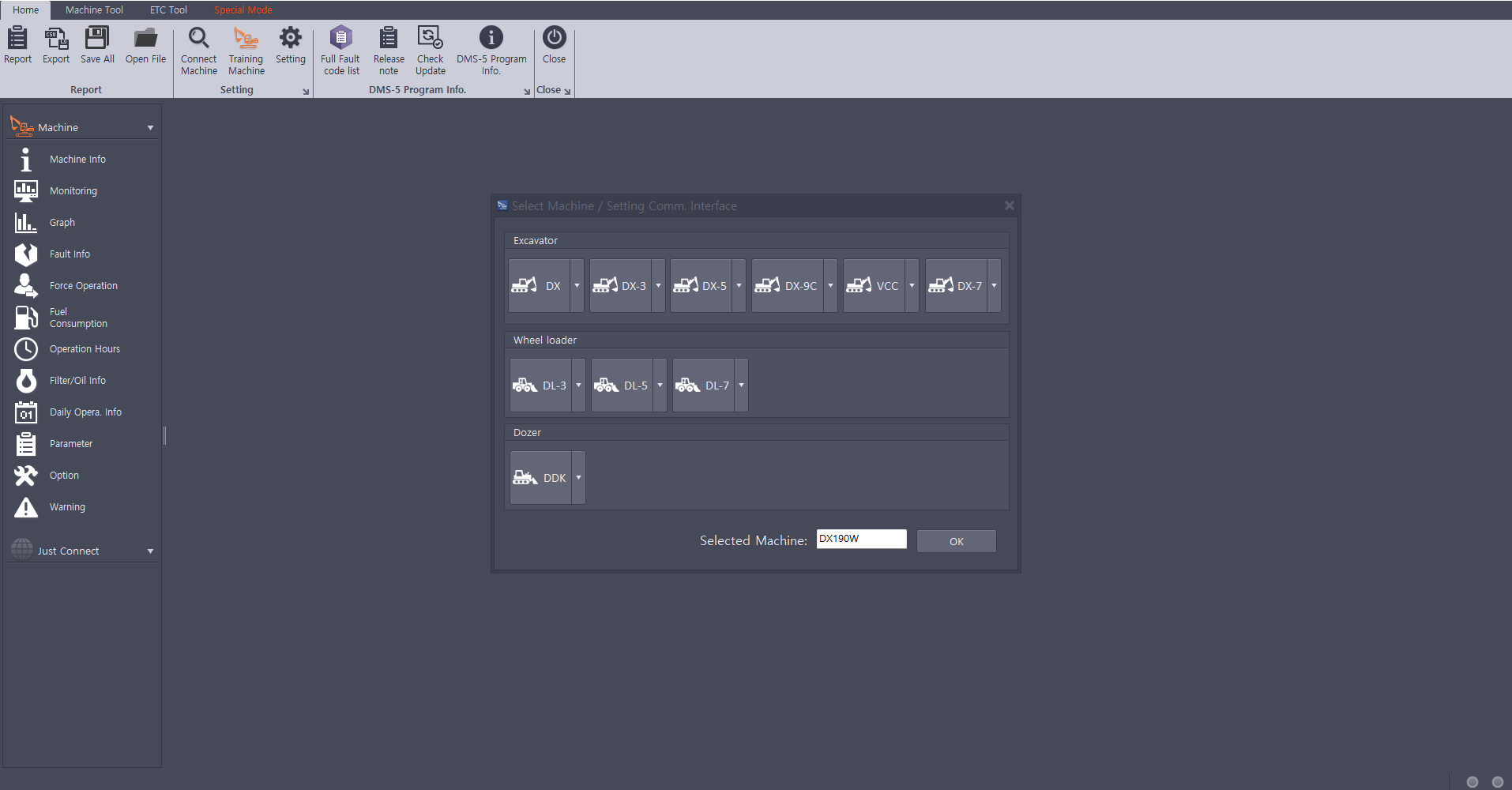Expand the DDK model dropdown arrow
This screenshot has width=1512, height=790.
click(578, 478)
